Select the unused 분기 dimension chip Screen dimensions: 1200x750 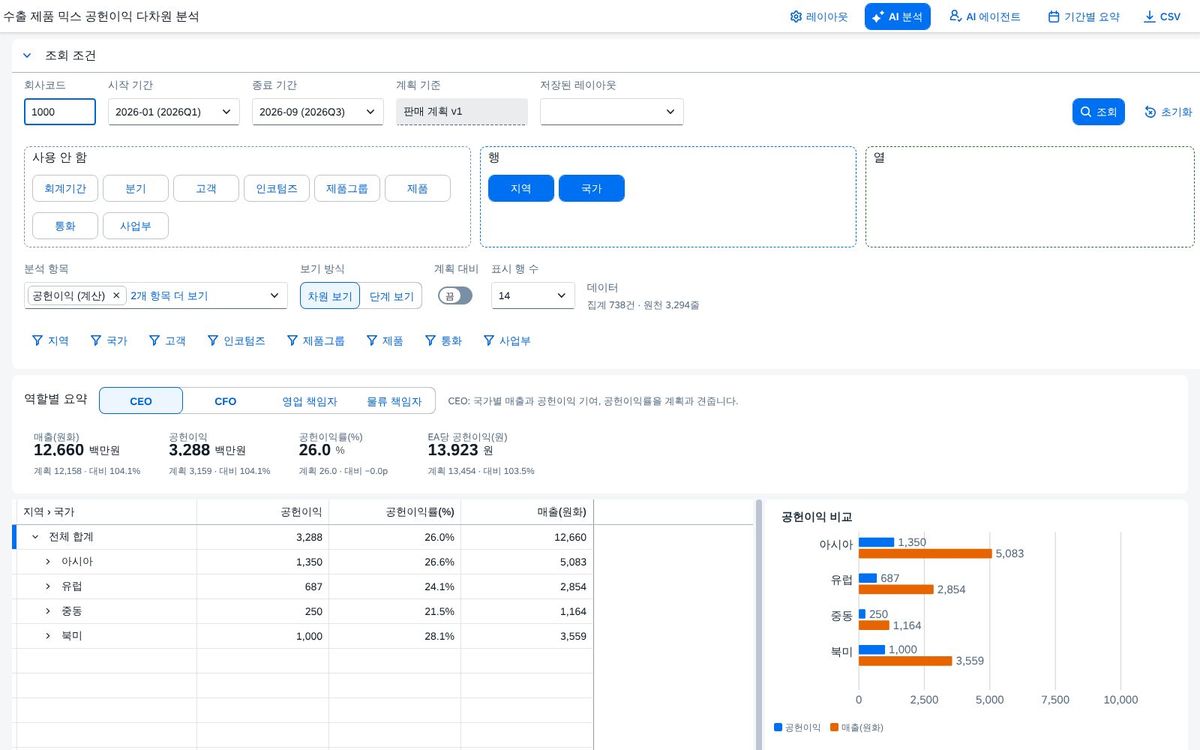[135, 188]
